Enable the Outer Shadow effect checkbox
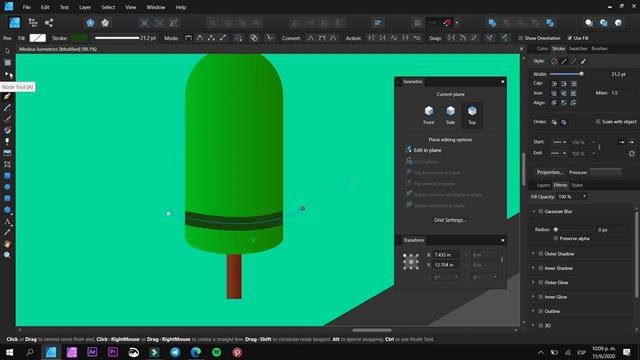The image size is (640, 360). tap(541, 254)
